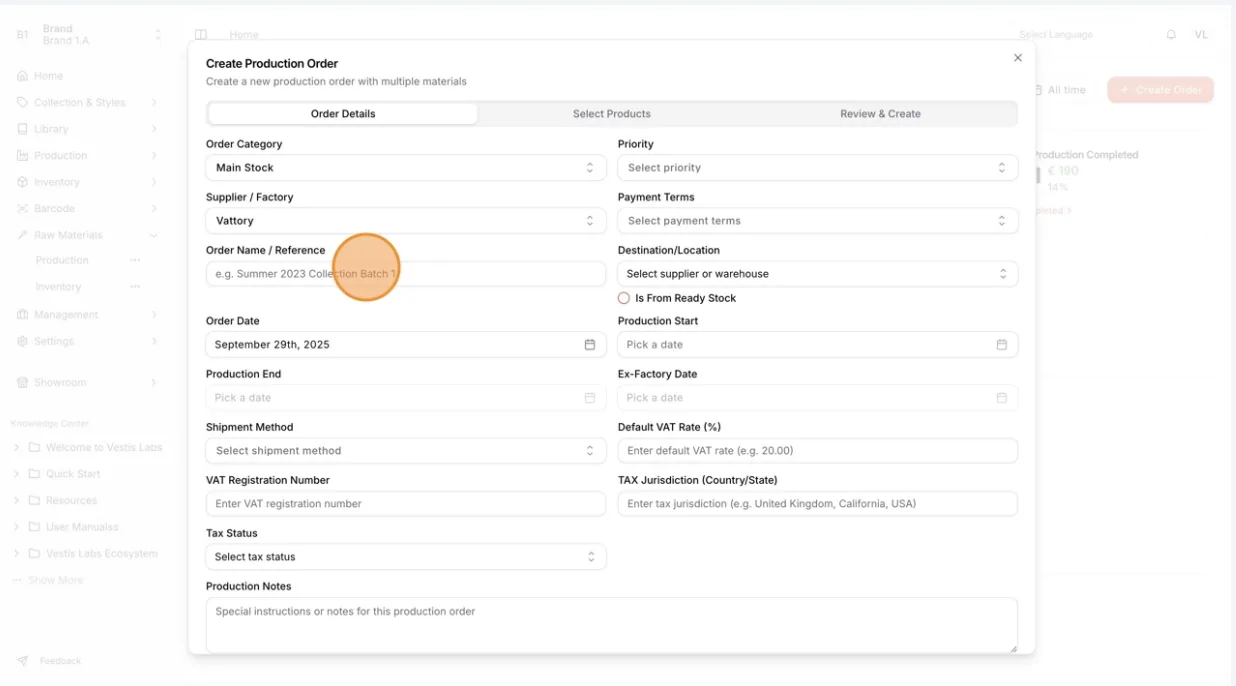Open Production under Raw Materials

[x=62, y=260]
